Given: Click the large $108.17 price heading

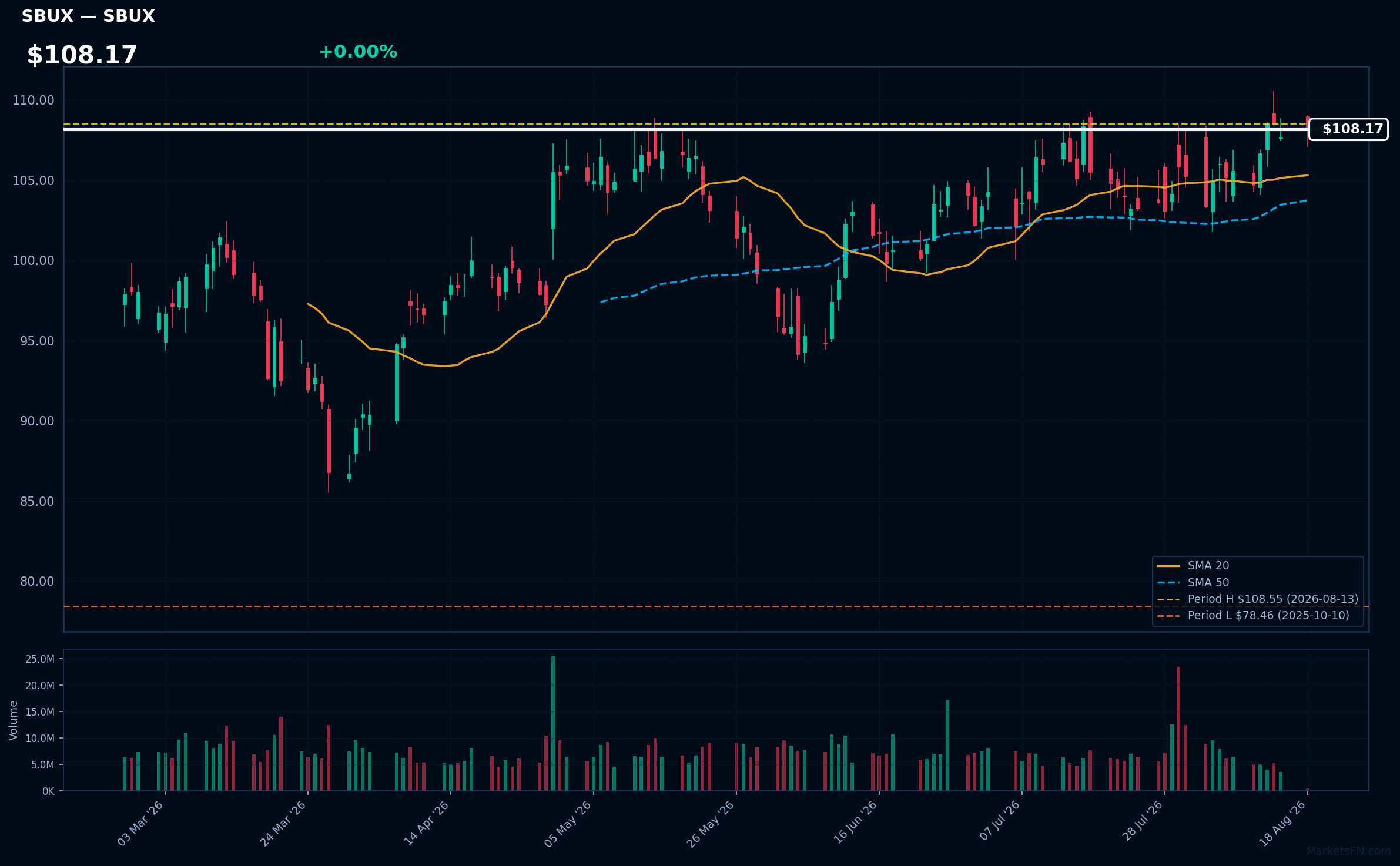Looking at the screenshot, I should pos(82,55).
